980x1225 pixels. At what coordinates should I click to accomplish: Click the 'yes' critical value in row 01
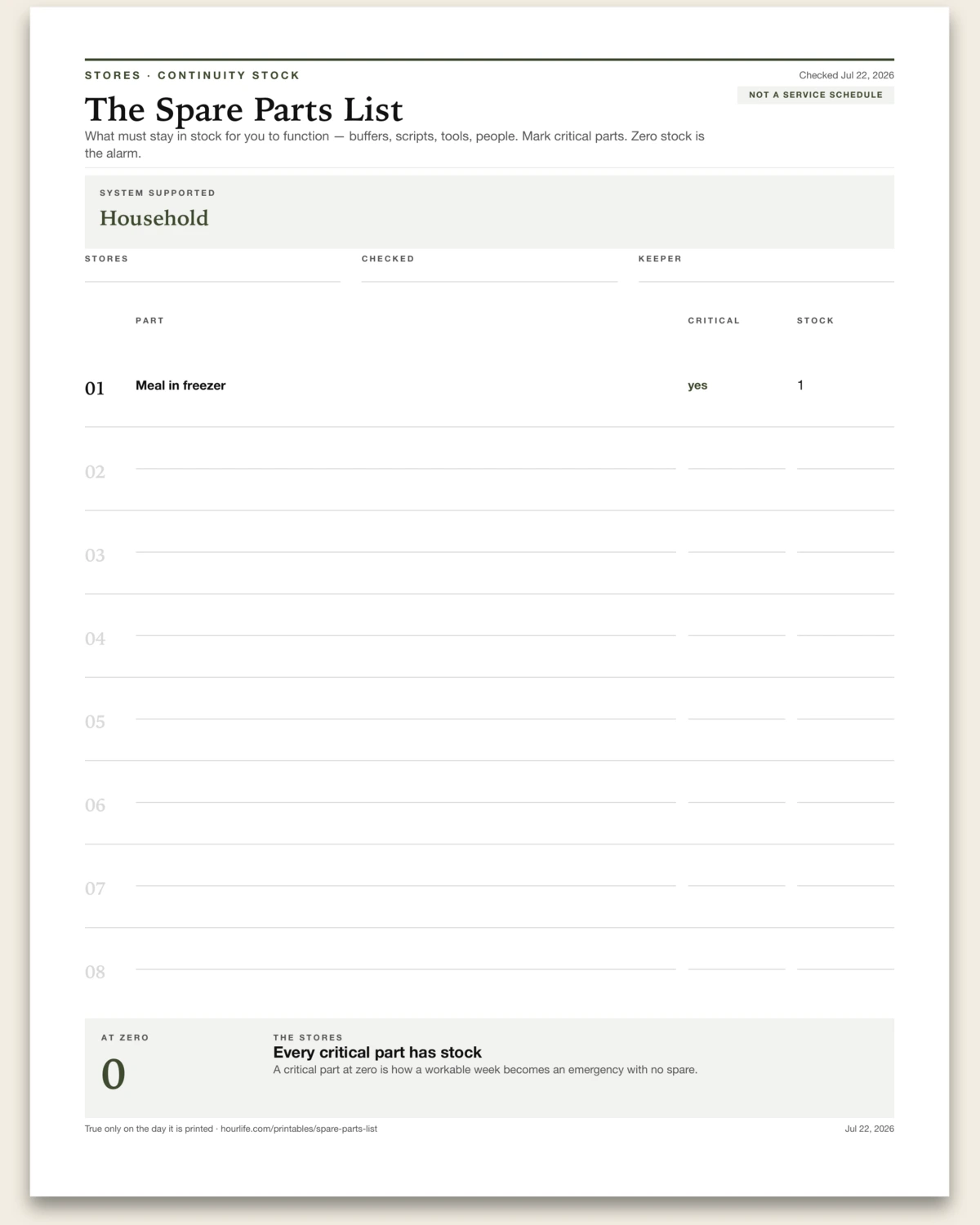click(697, 385)
